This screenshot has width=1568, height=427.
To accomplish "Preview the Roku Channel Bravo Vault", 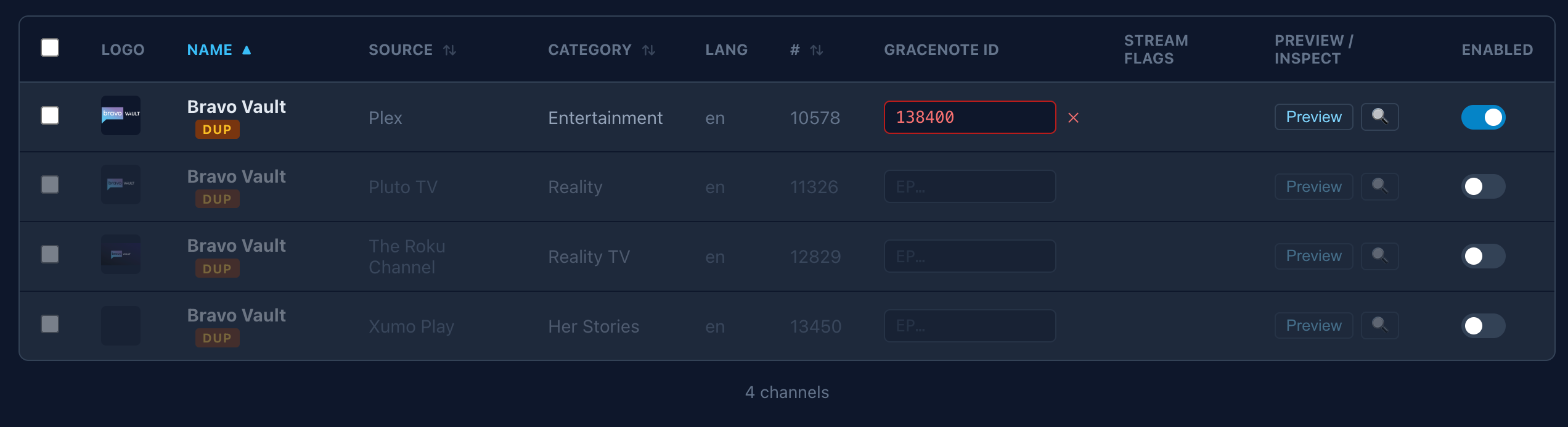I will click(x=1313, y=256).
